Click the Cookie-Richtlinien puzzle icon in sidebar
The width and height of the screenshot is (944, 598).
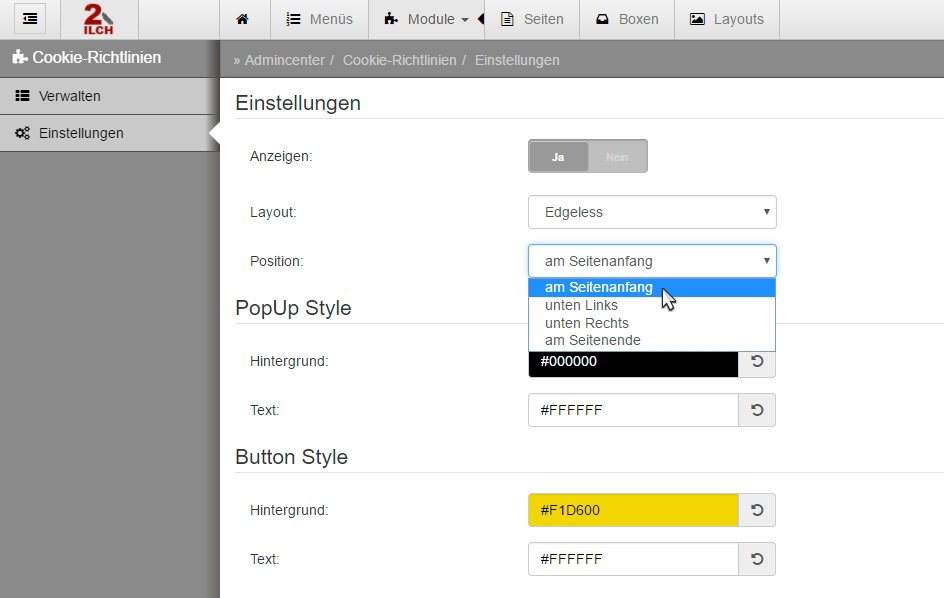20,57
